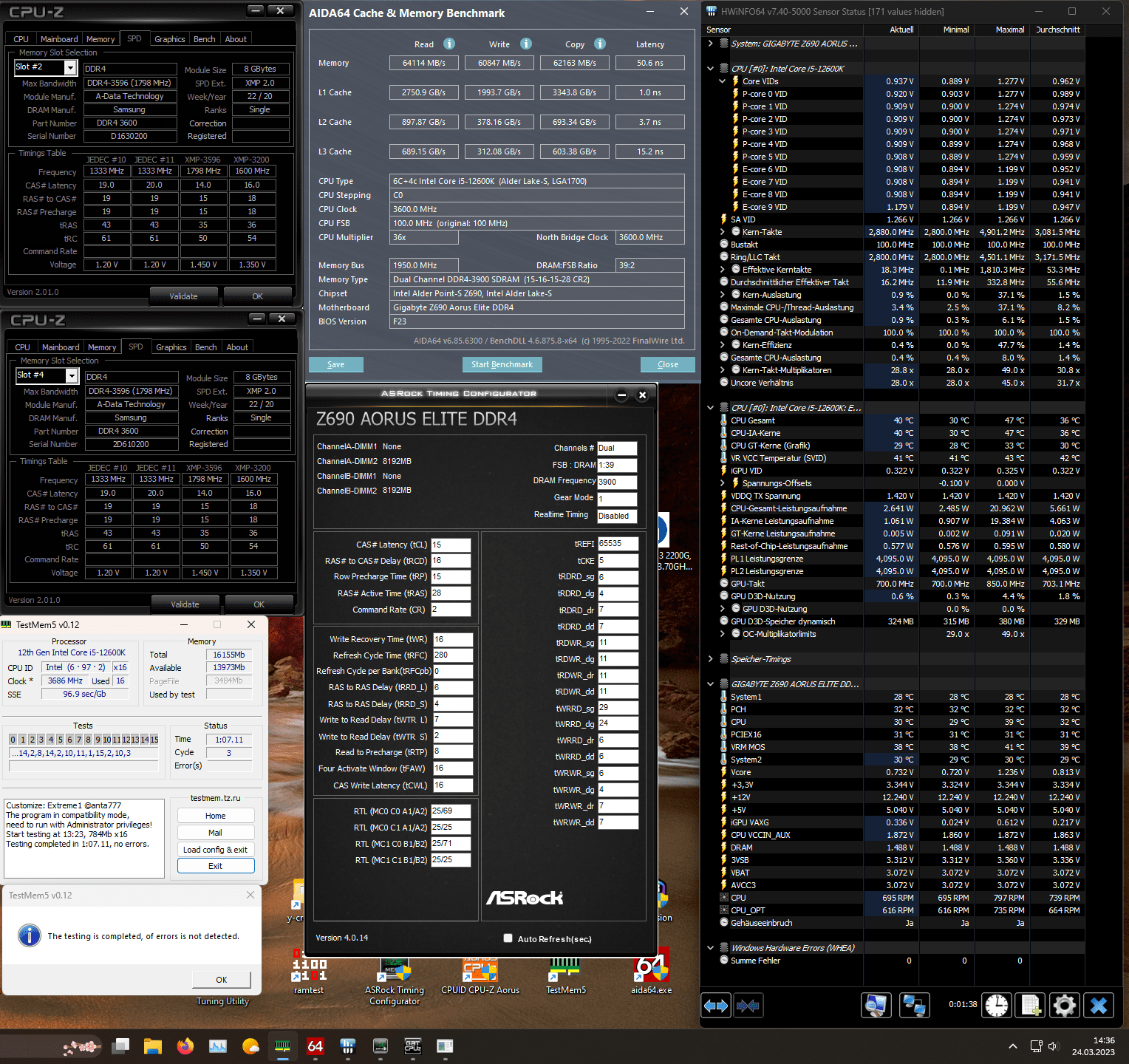The width and height of the screenshot is (1129, 1064).
Task: Expand the Kern-Takt-Multiplikatoren row
Action: tap(723, 370)
